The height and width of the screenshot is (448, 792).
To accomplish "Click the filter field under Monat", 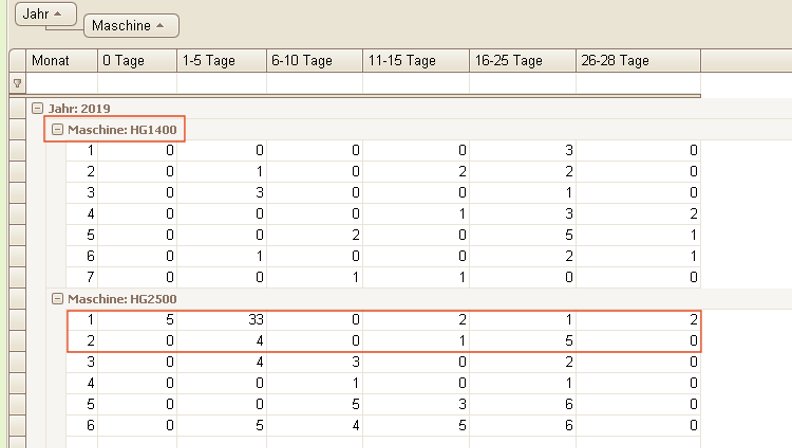I will pos(62,83).
